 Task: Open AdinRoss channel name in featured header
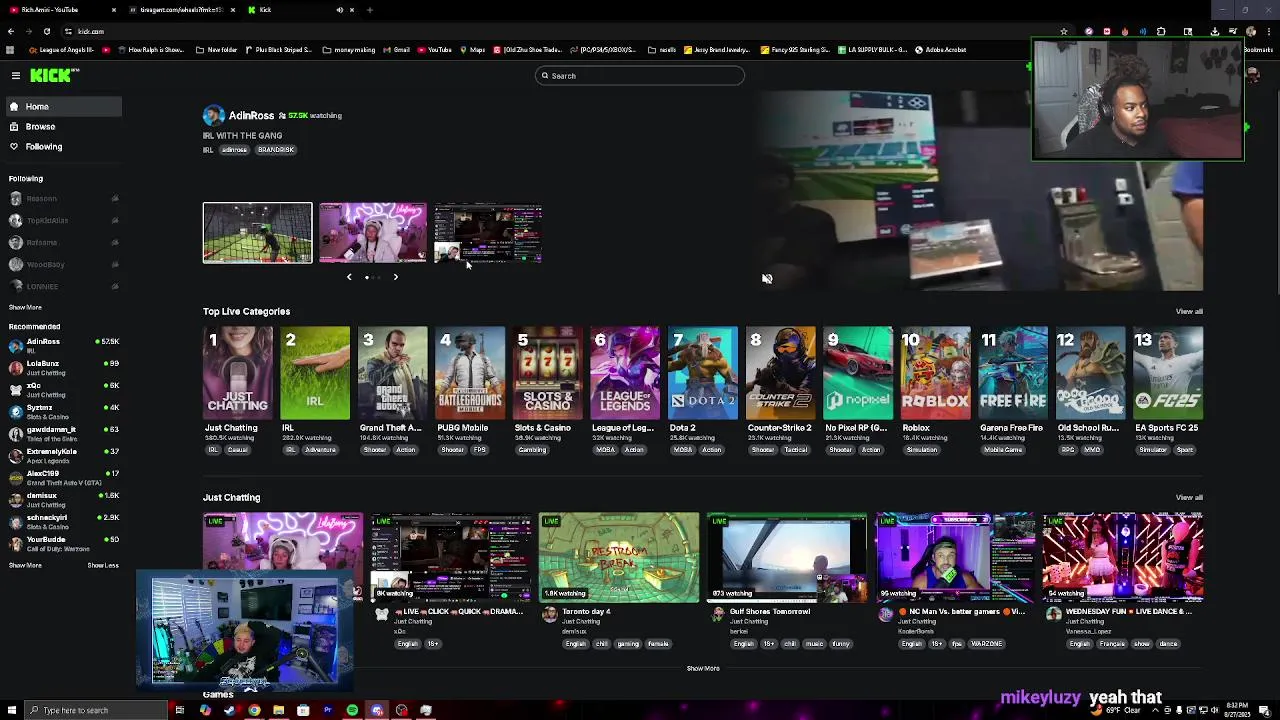(251, 115)
